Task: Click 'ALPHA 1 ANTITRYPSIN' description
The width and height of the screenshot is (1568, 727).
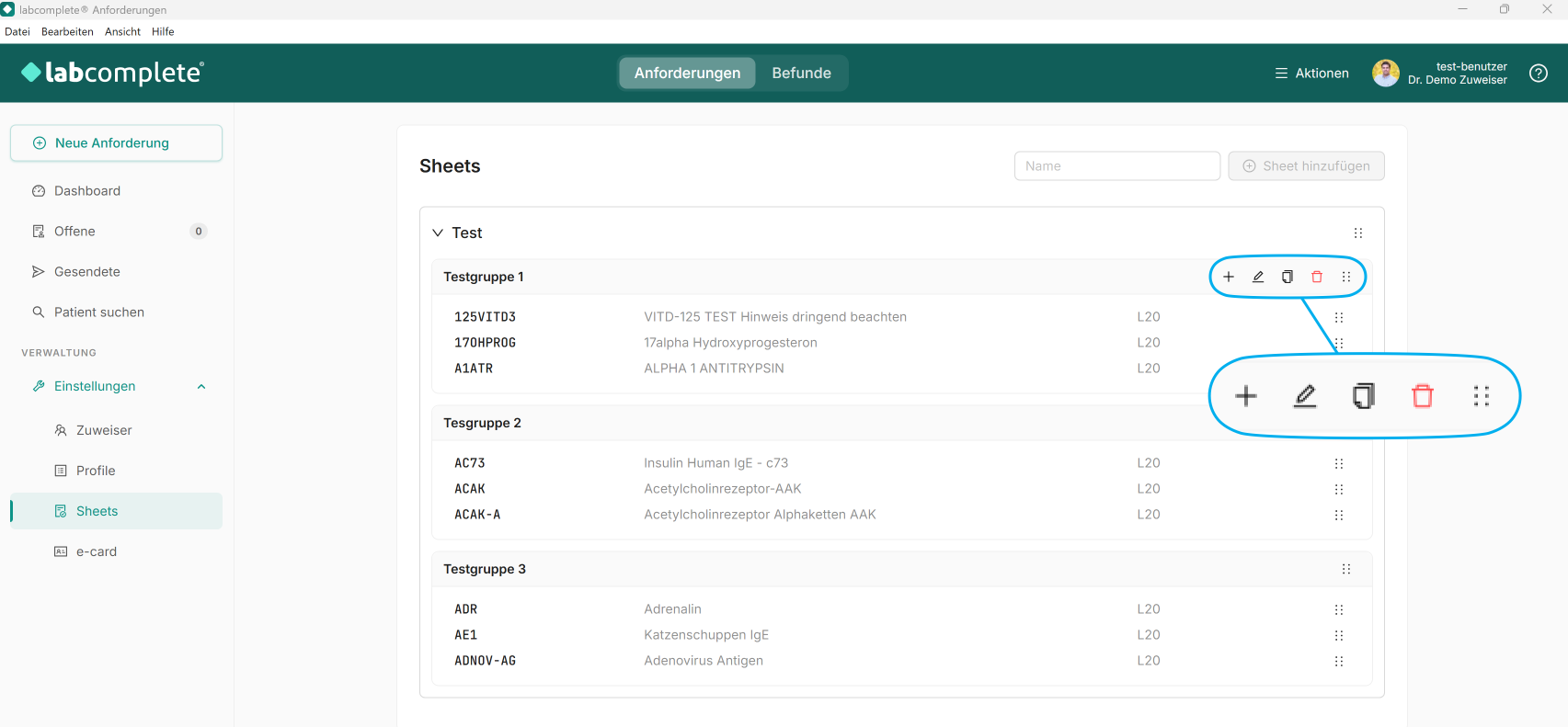Action: pyautogui.click(x=714, y=369)
